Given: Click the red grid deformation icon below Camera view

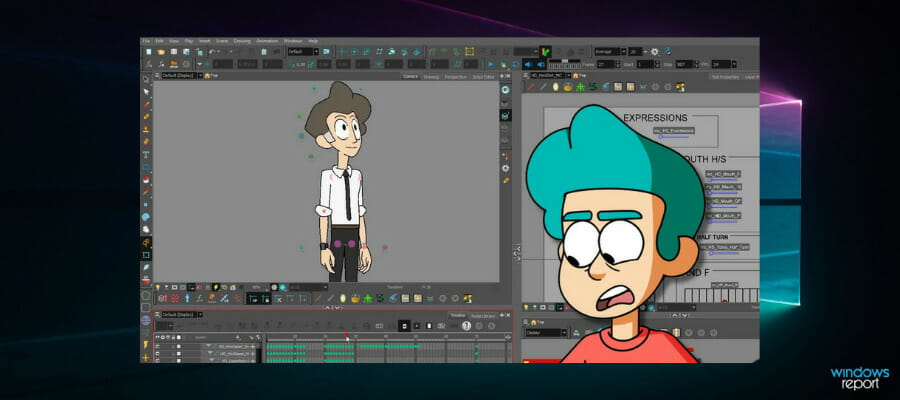Looking at the screenshot, I should [x=175, y=298].
